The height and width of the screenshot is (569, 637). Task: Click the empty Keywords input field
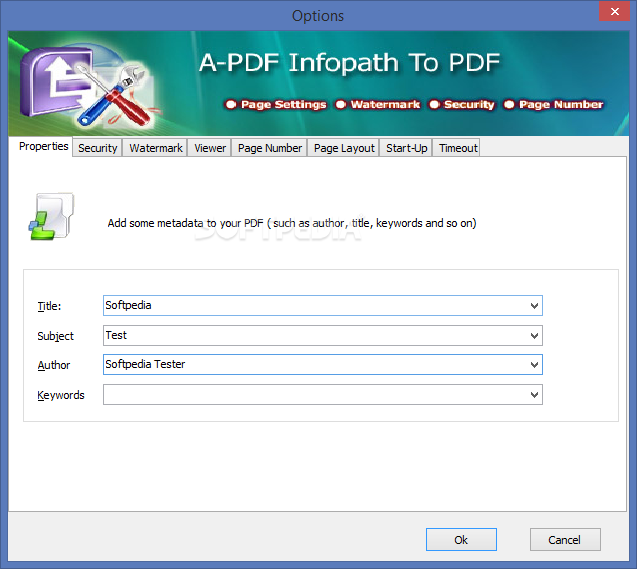pos(323,394)
